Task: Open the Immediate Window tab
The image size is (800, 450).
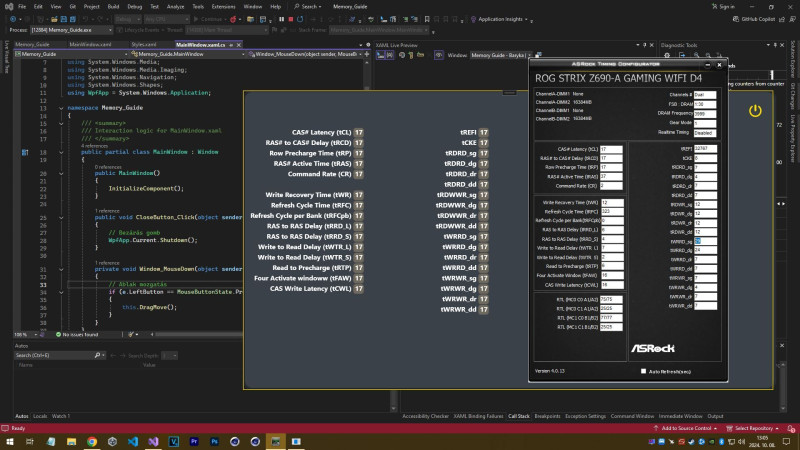Action: (x=680, y=416)
